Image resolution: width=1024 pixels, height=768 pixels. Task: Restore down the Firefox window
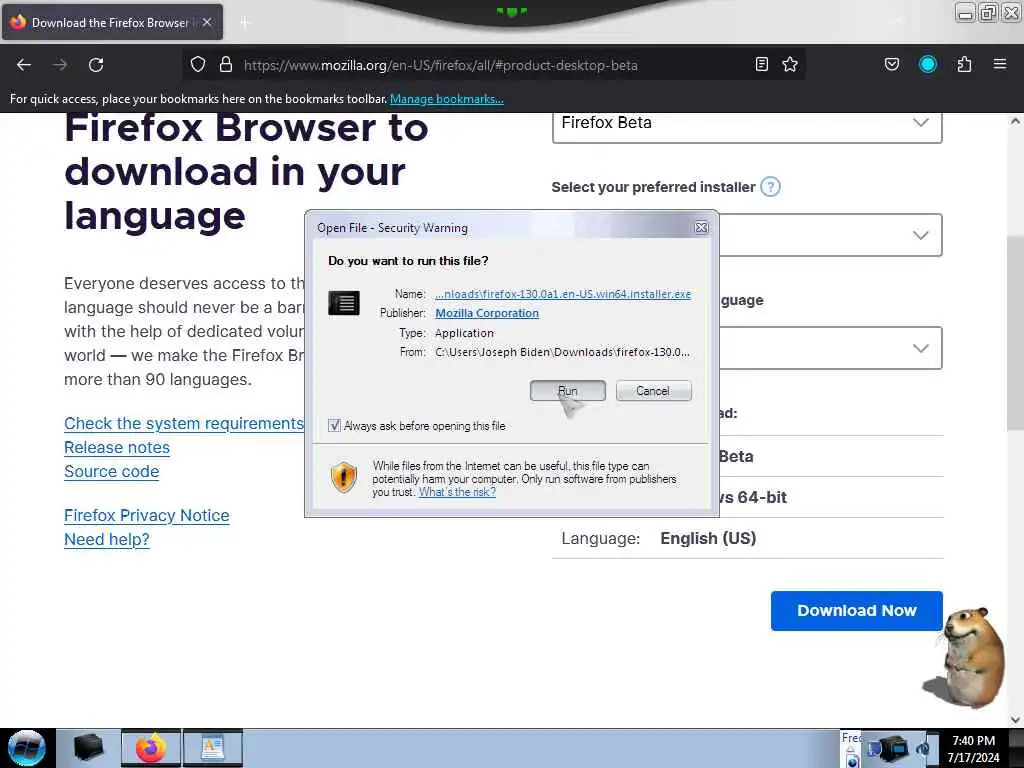pos(989,12)
